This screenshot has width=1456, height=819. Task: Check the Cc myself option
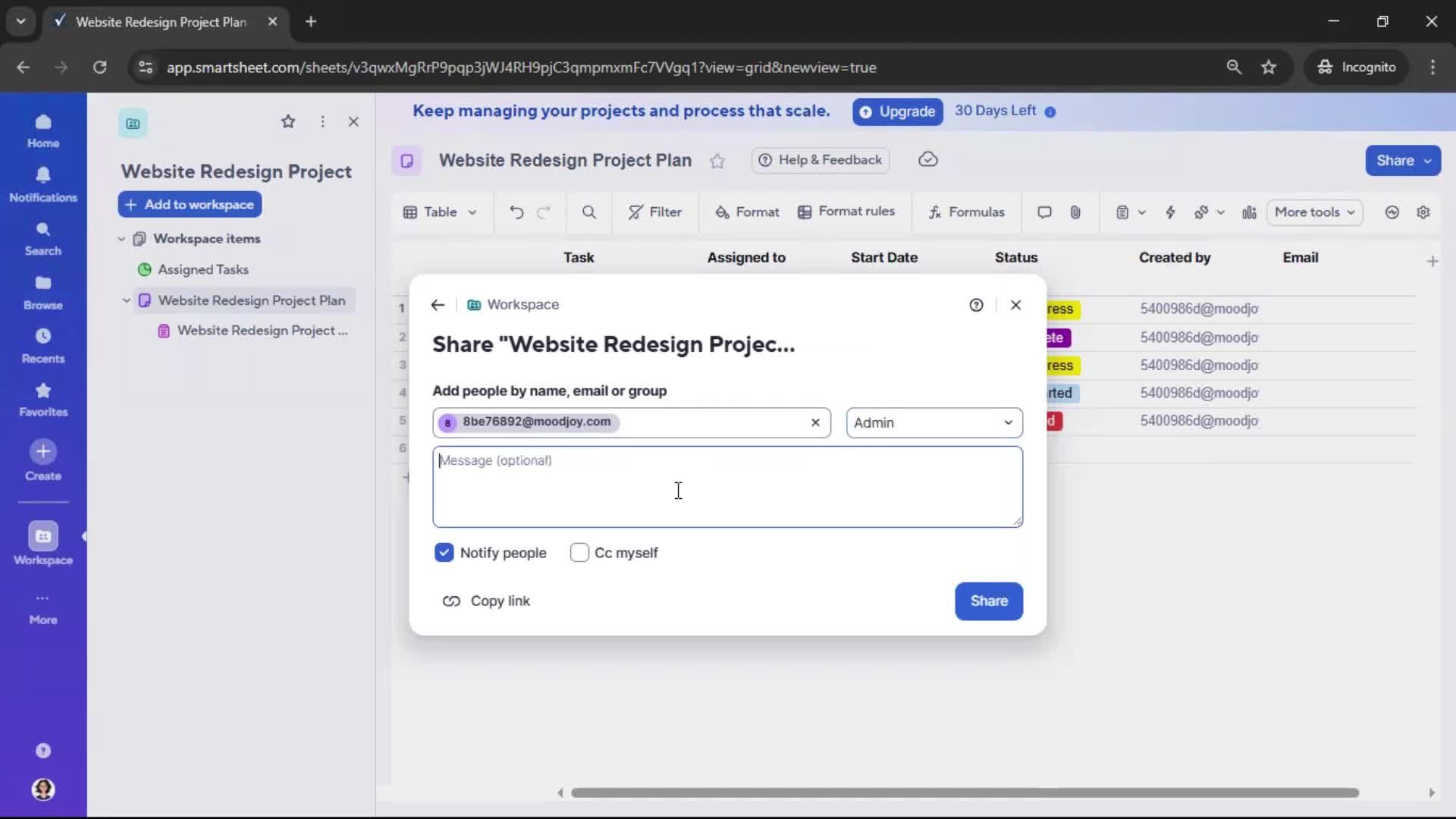pos(581,553)
